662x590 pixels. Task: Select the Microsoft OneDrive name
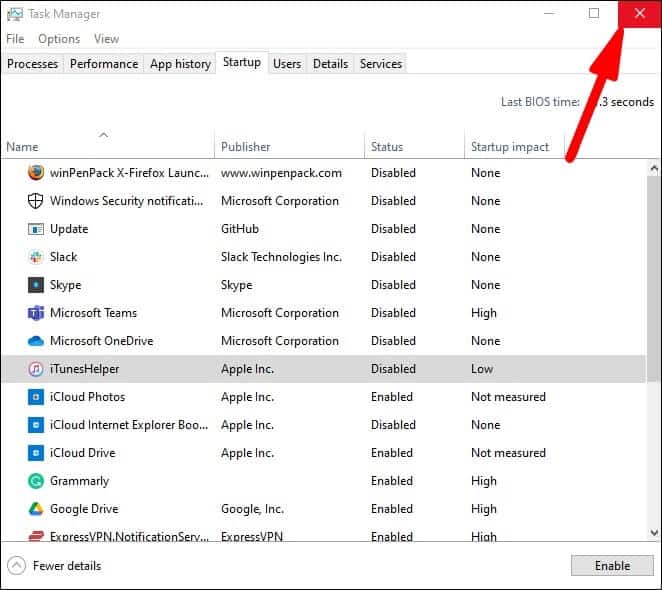click(102, 341)
